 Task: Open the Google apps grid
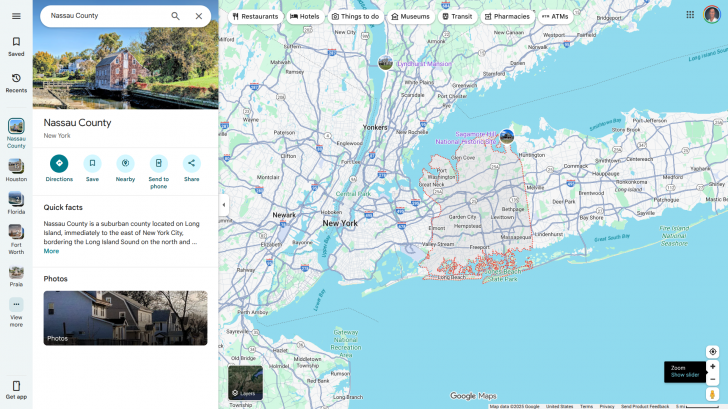pos(690,15)
